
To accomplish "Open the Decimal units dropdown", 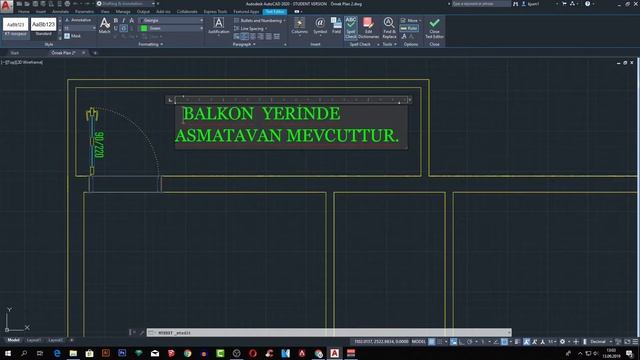I will tap(600, 341).
